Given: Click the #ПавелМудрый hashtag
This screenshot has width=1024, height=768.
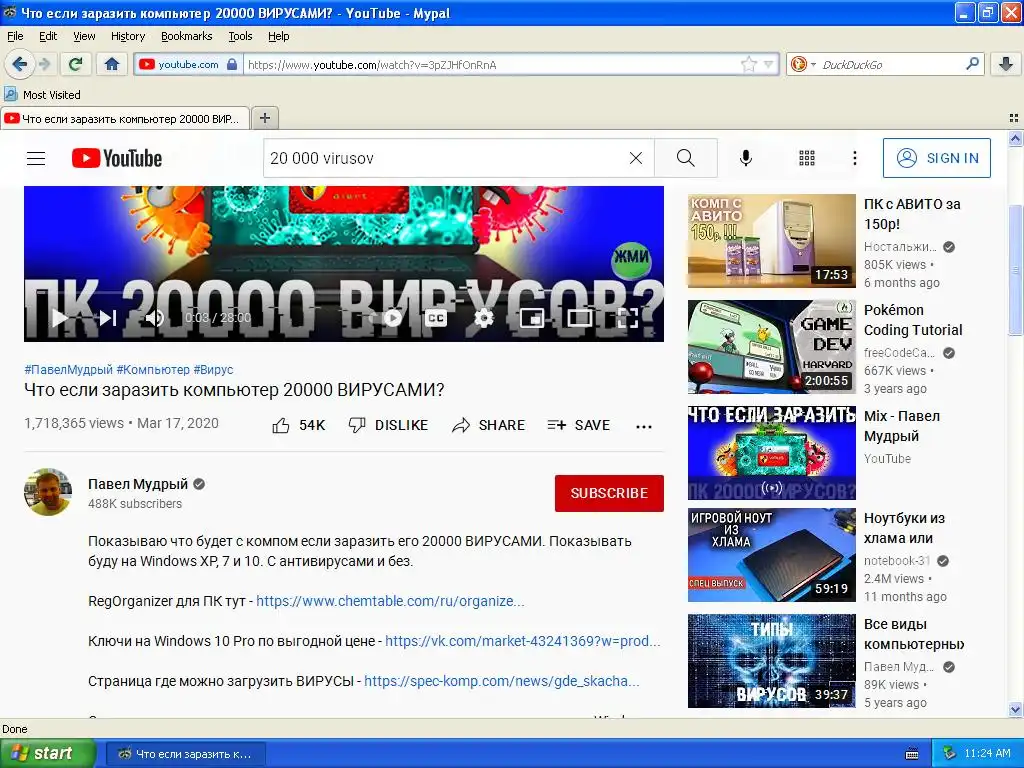Looking at the screenshot, I should (69, 370).
